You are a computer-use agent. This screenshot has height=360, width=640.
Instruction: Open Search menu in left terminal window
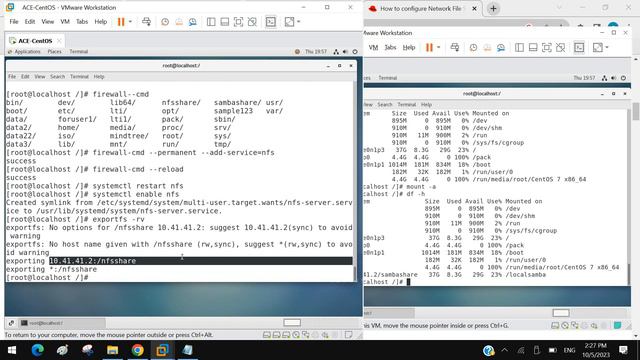tap(58, 76)
